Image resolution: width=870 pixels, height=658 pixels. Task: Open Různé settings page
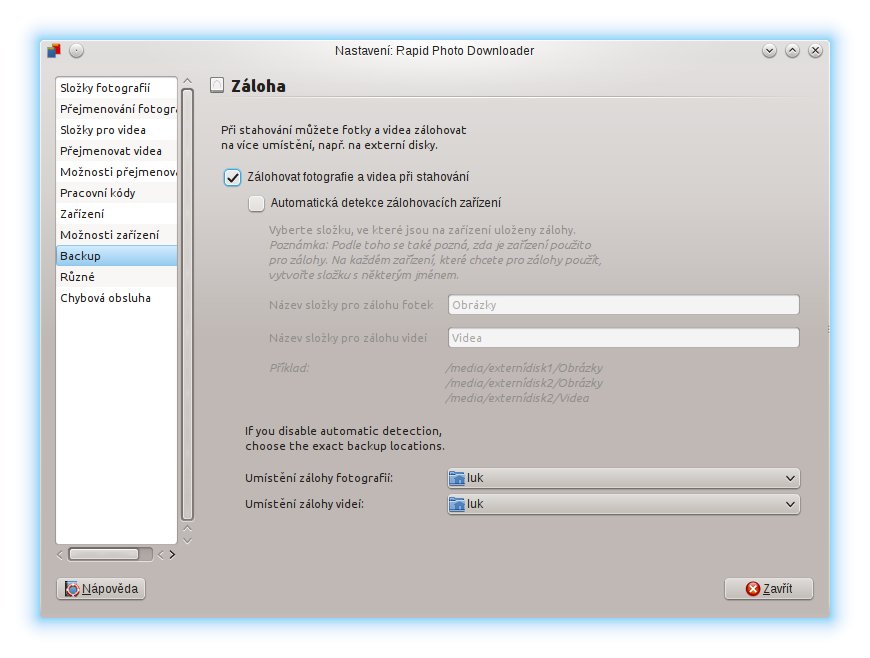[x=117, y=277]
